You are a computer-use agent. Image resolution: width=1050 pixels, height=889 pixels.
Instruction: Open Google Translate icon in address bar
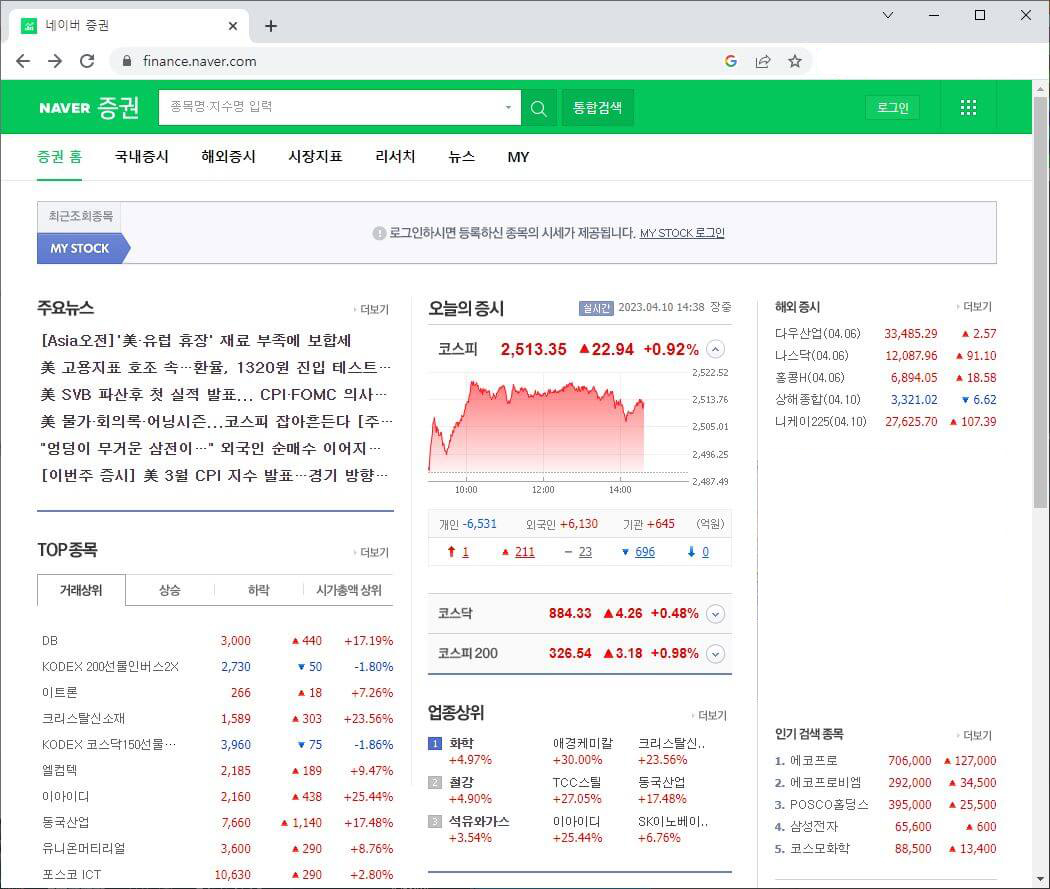pos(731,60)
